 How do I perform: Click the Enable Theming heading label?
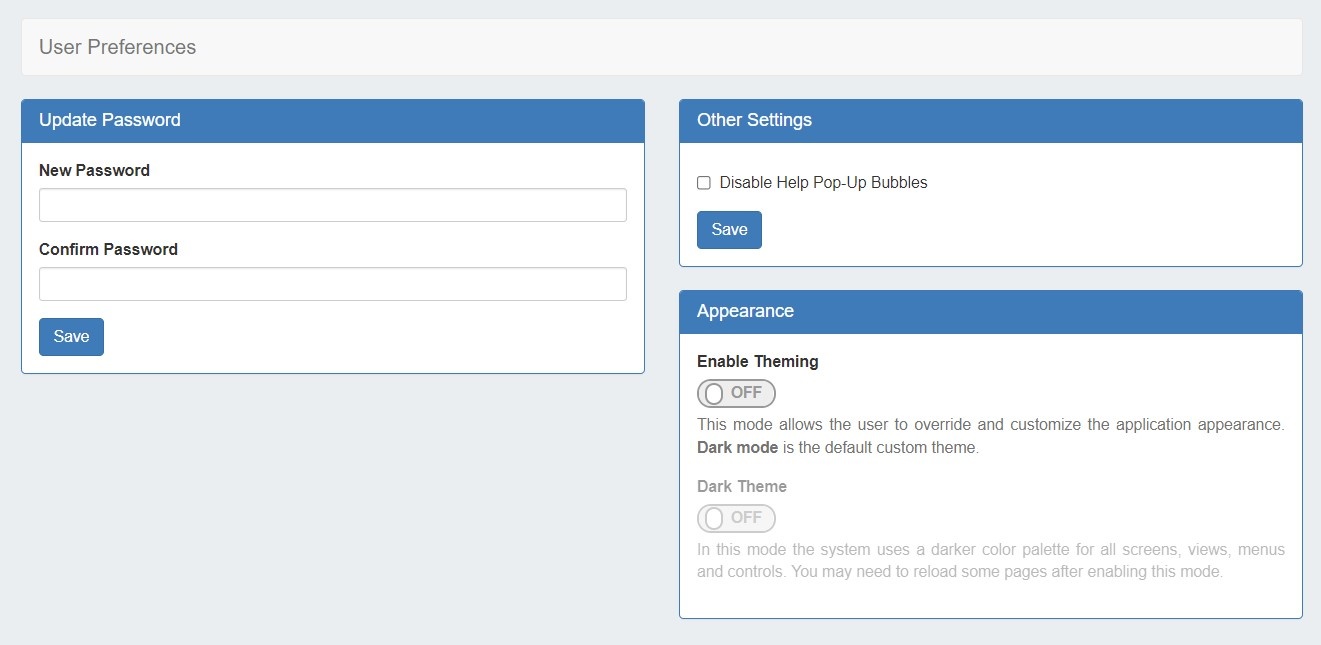[x=757, y=361]
